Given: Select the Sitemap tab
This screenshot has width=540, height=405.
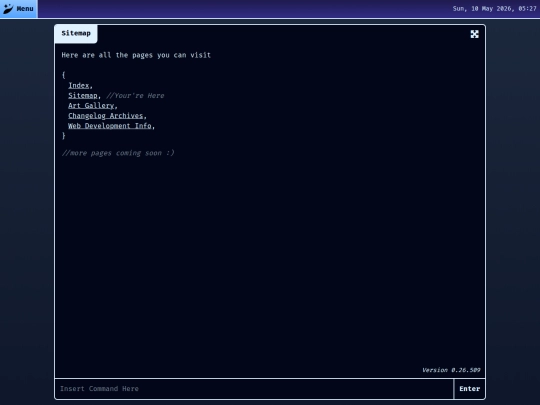Looking at the screenshot, I should [x=76, y=33].
